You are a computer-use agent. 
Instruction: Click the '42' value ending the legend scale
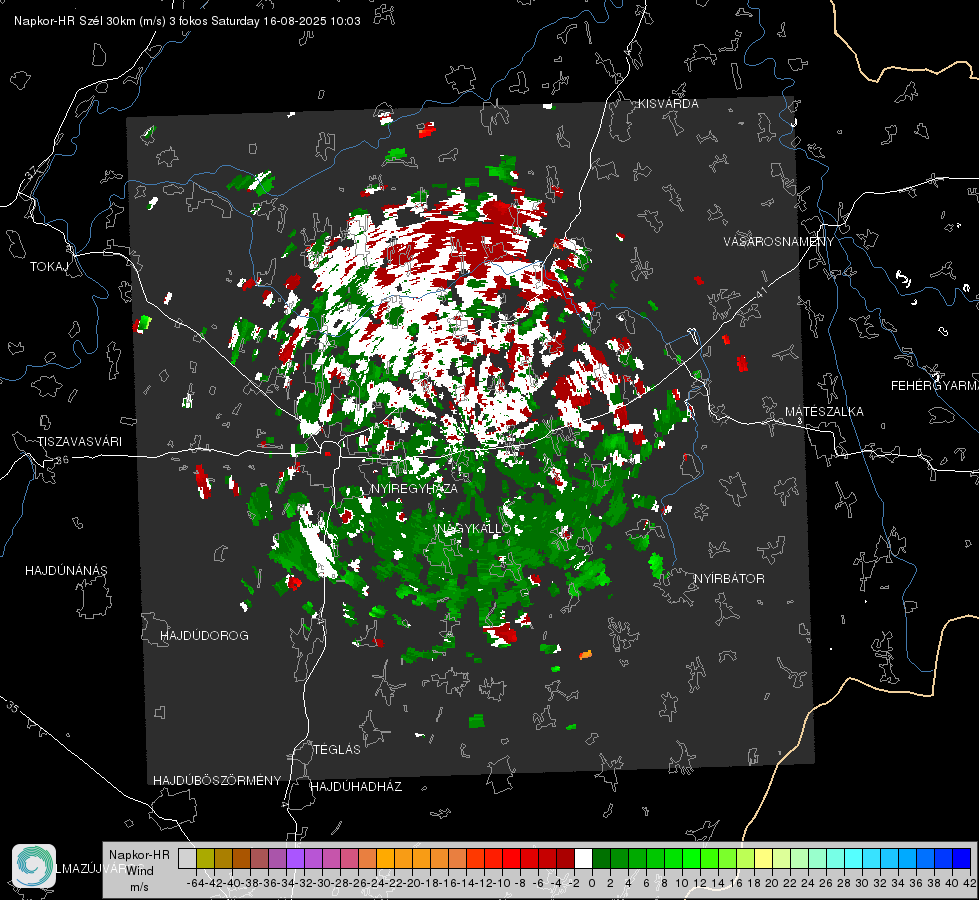(x=969, y=883)
